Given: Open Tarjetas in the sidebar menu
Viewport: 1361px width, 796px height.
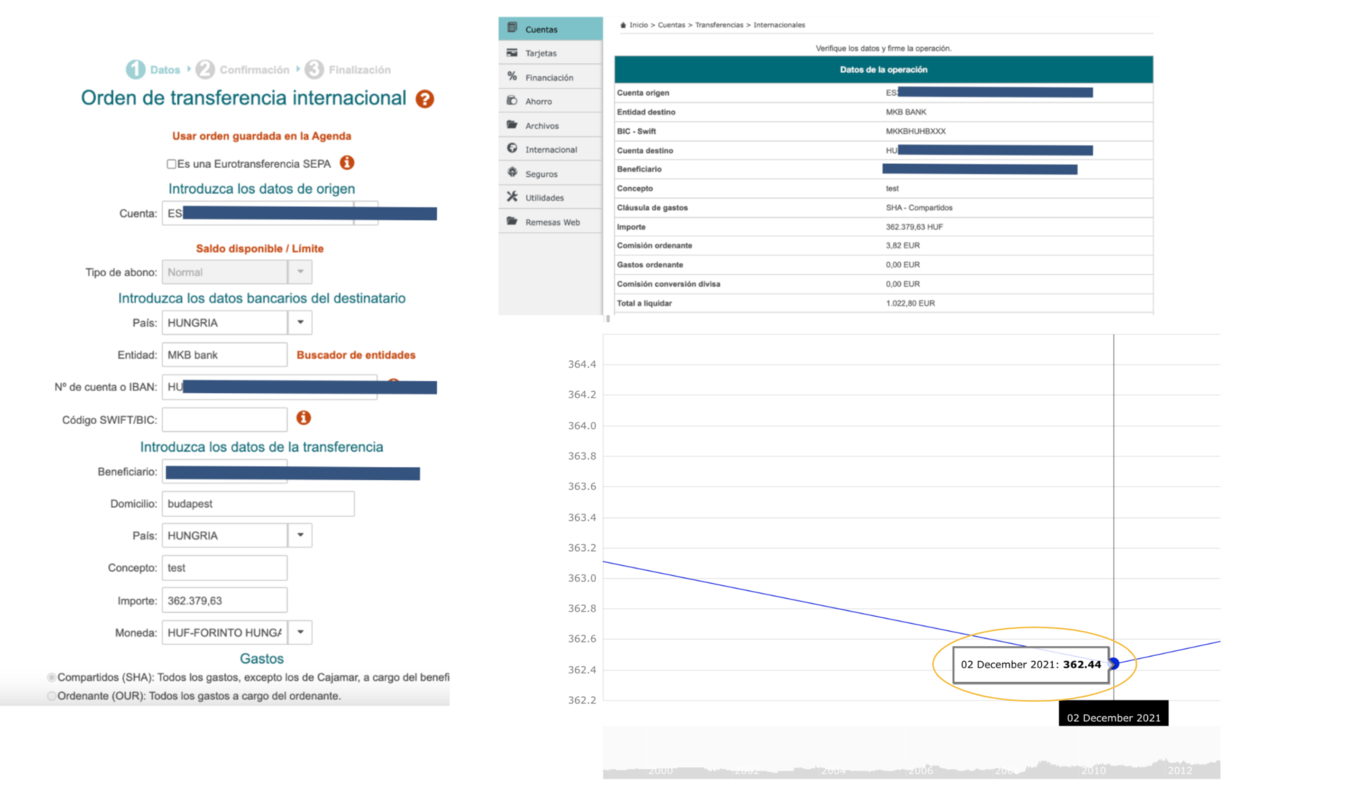Looking at the screenshot, I should point(541,53).
